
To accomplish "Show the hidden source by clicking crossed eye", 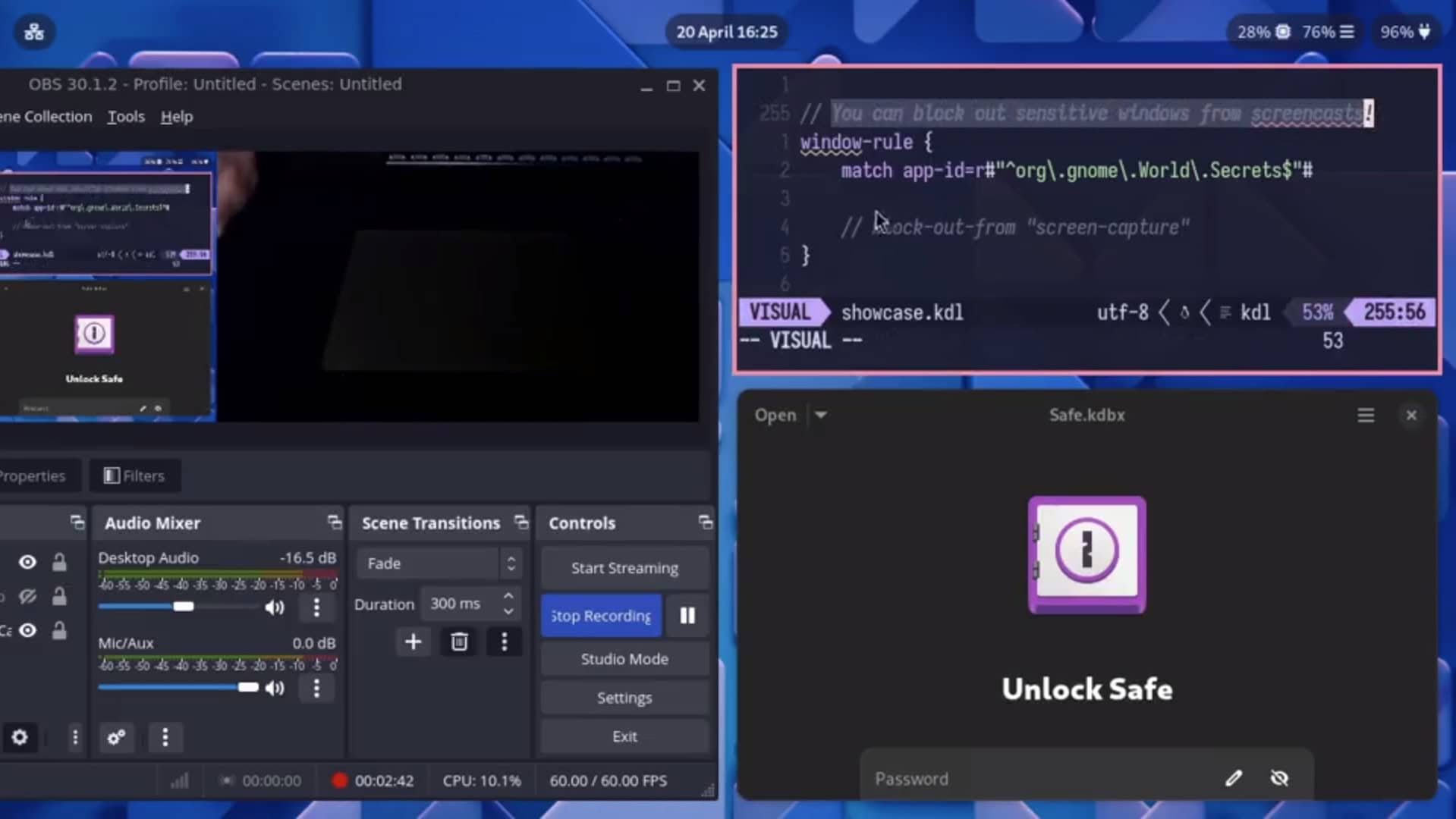I will 27,596.
